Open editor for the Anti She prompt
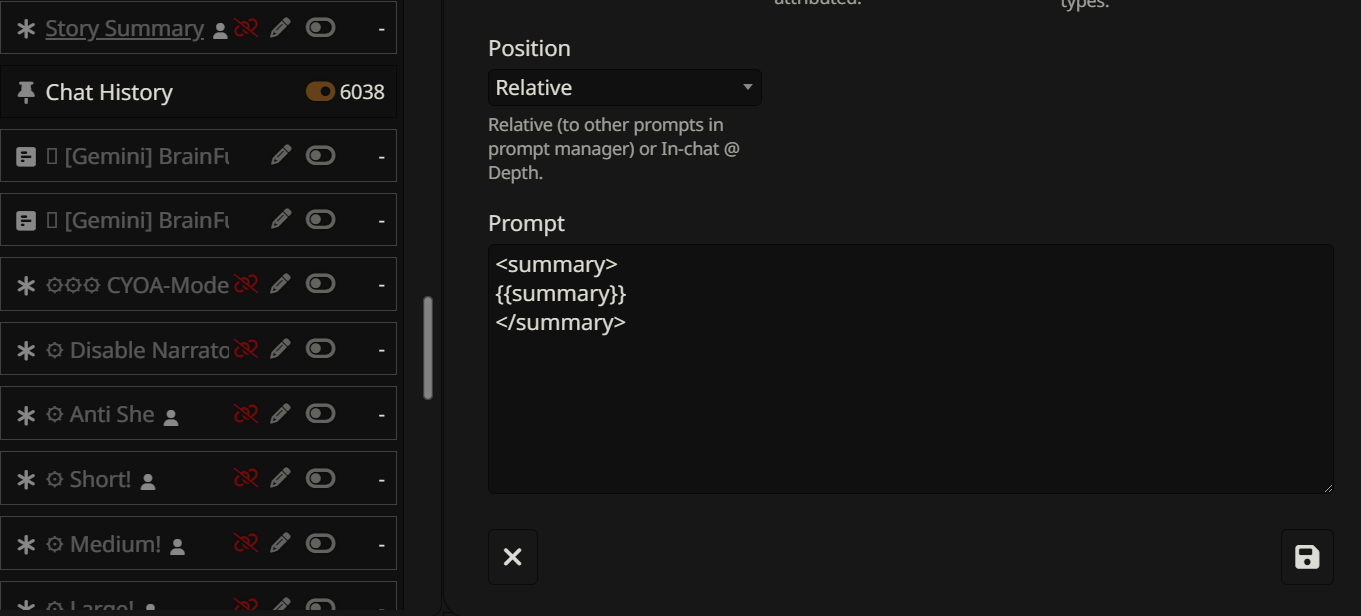 pos(281,413)
